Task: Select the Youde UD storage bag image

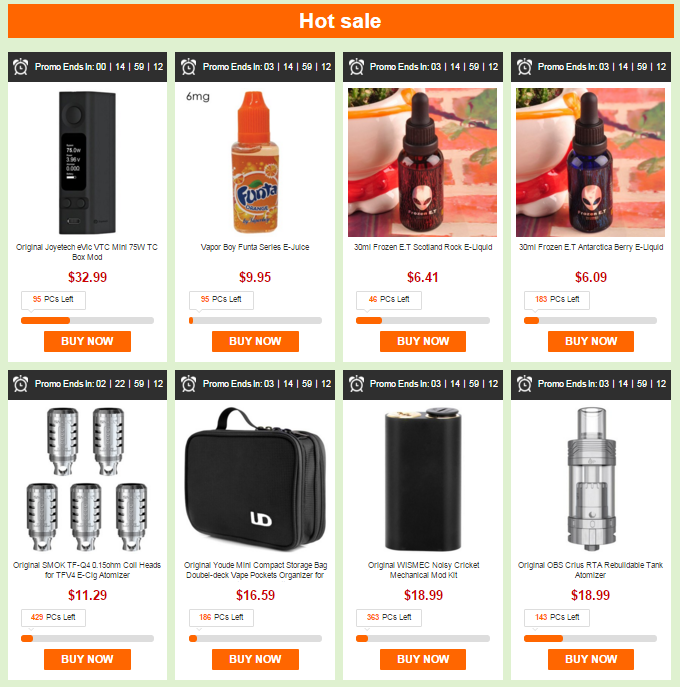Action: click(x=255, y=479)
